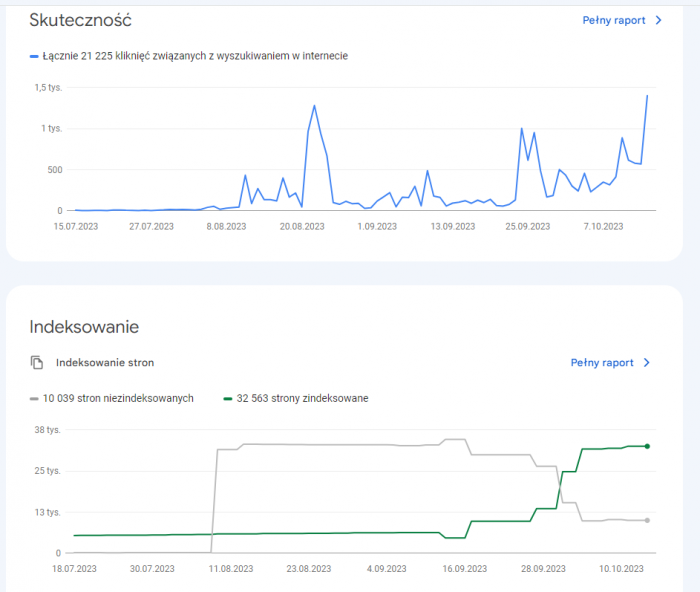Click the 38 tys. axis label
The image size is (700, 592).
pos(47,430)
